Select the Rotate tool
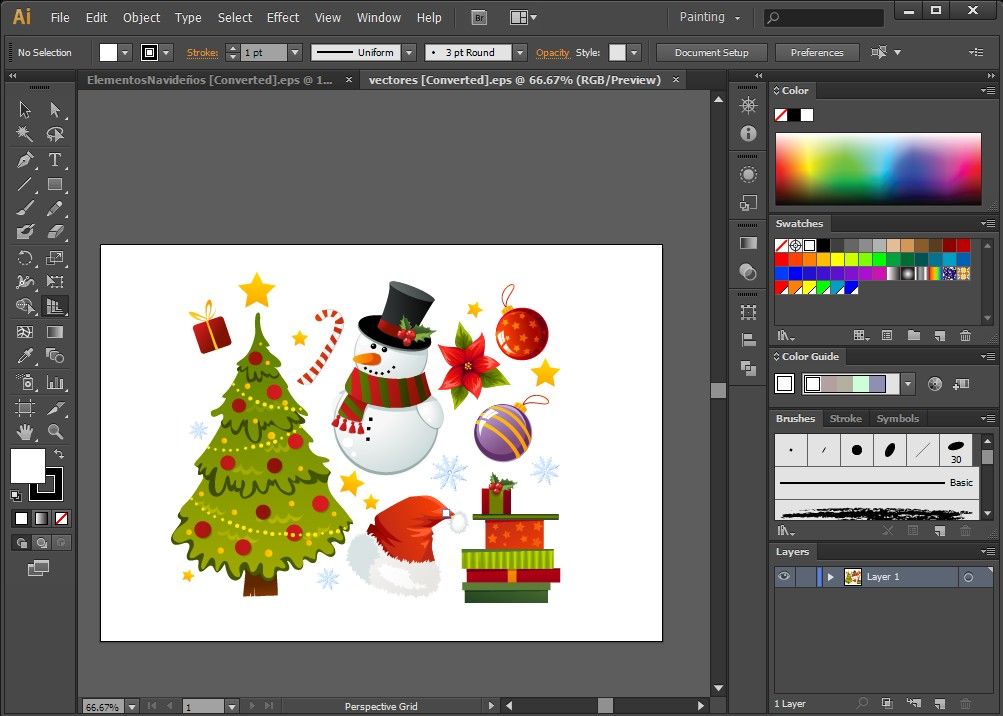The width and height of the screenshot is (1003, 716). (x=24, y=257)
